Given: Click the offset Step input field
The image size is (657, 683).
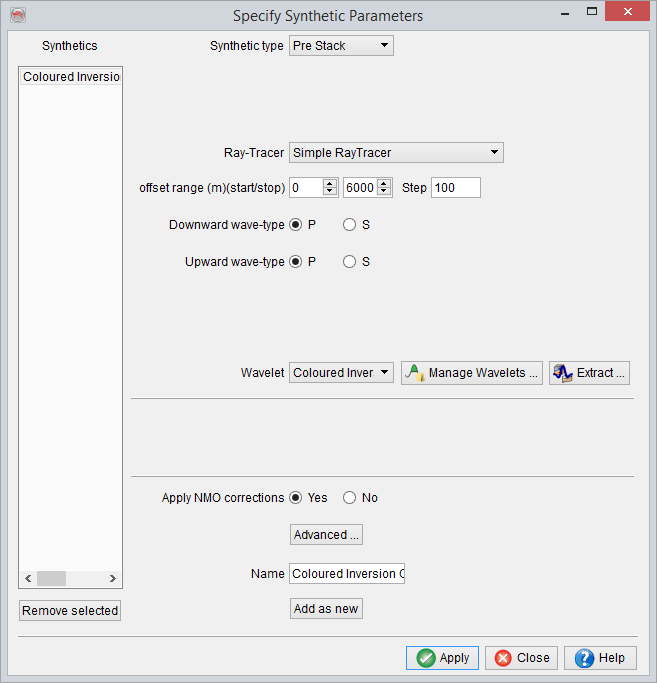Looking at the screenshot, I should pos(455,188).
